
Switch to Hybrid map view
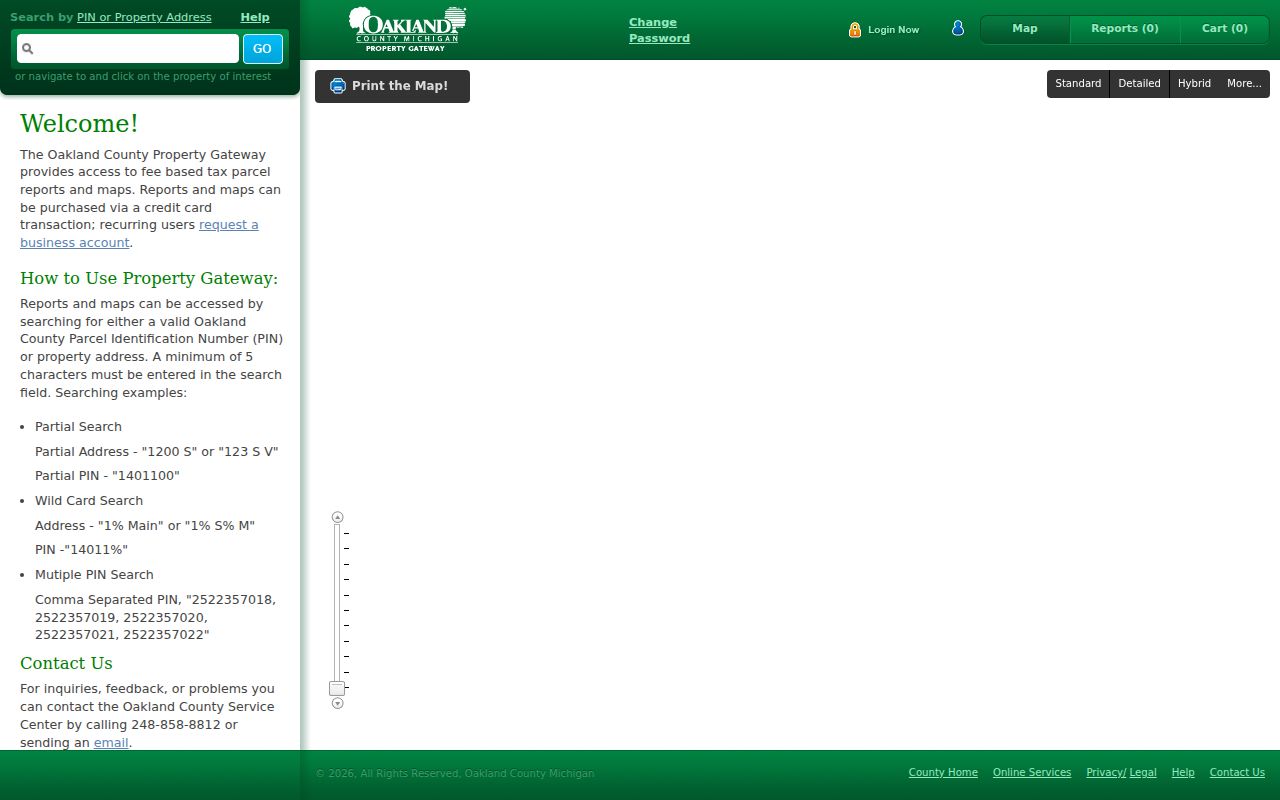tap(1194, 84)
